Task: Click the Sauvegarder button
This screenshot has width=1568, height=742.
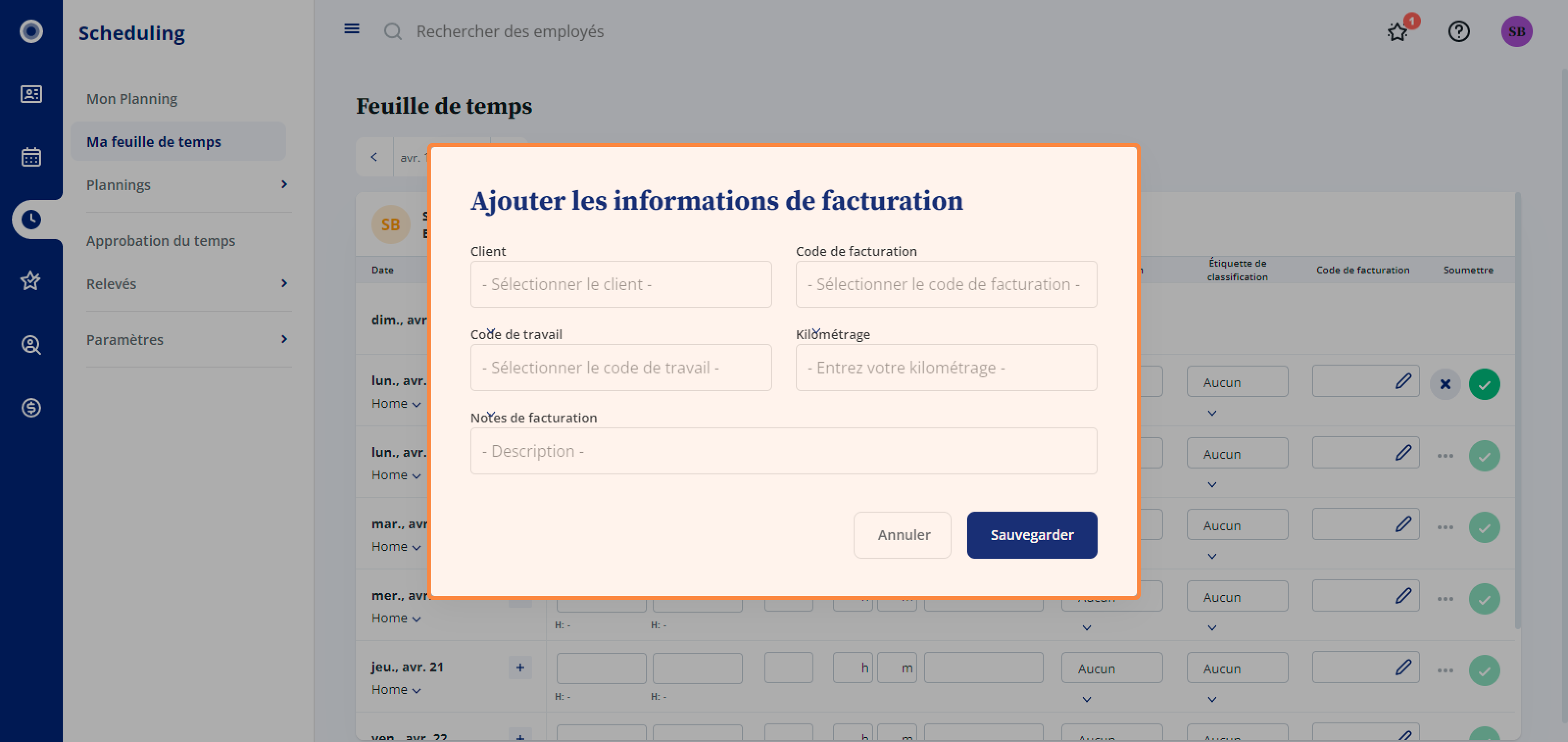Action: point(1032,535)
